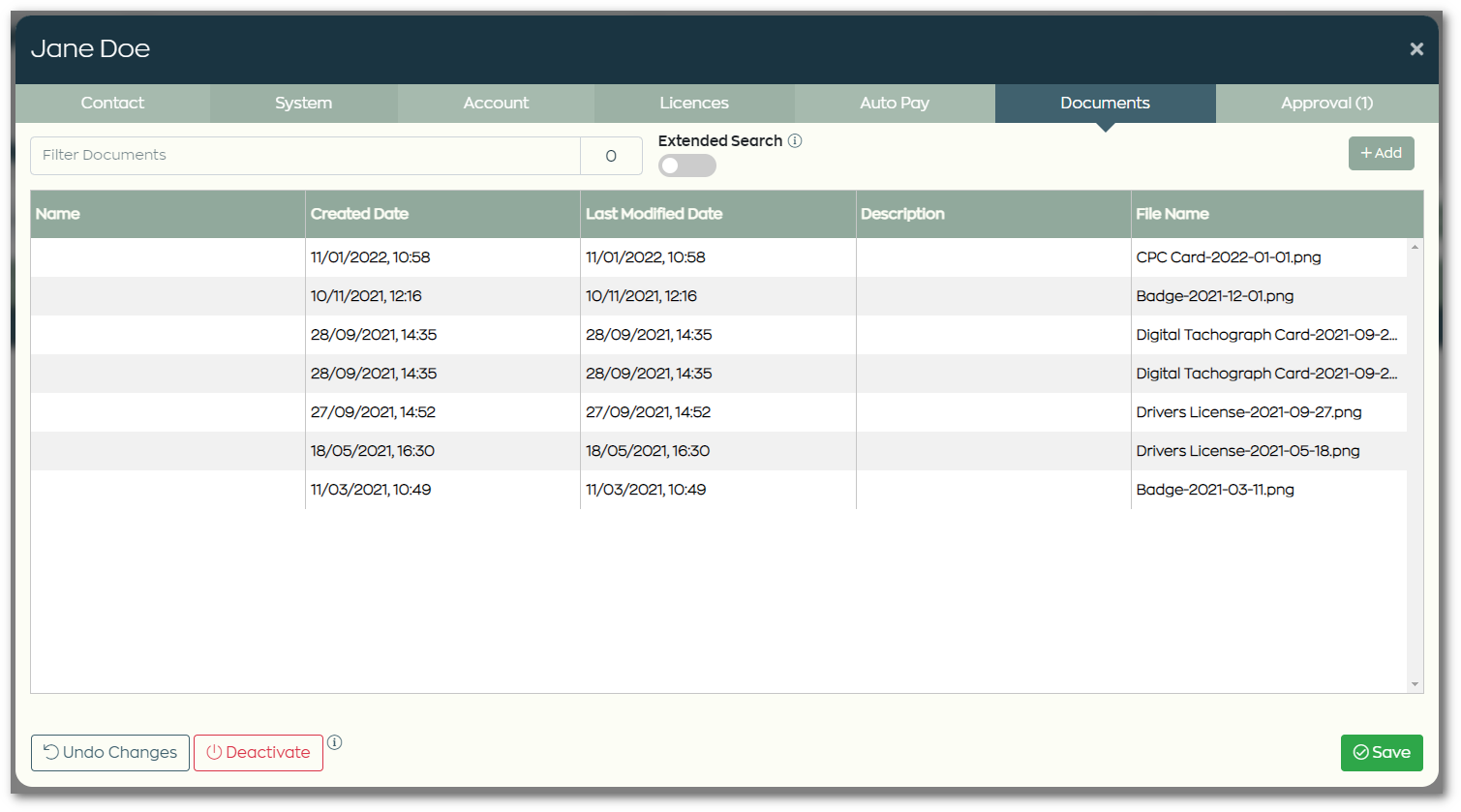Open the System tab

click(x=303, y=103)
